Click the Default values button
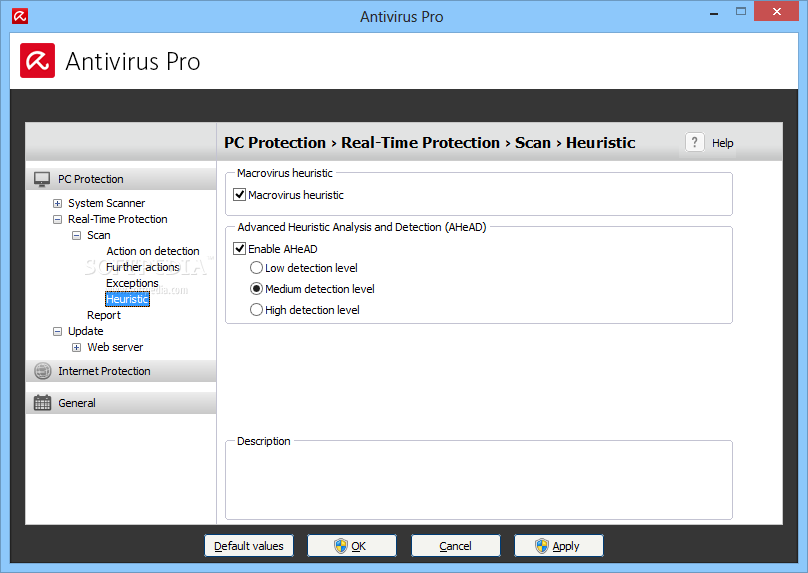The image size is (808, 573). [x=249, y=546]
